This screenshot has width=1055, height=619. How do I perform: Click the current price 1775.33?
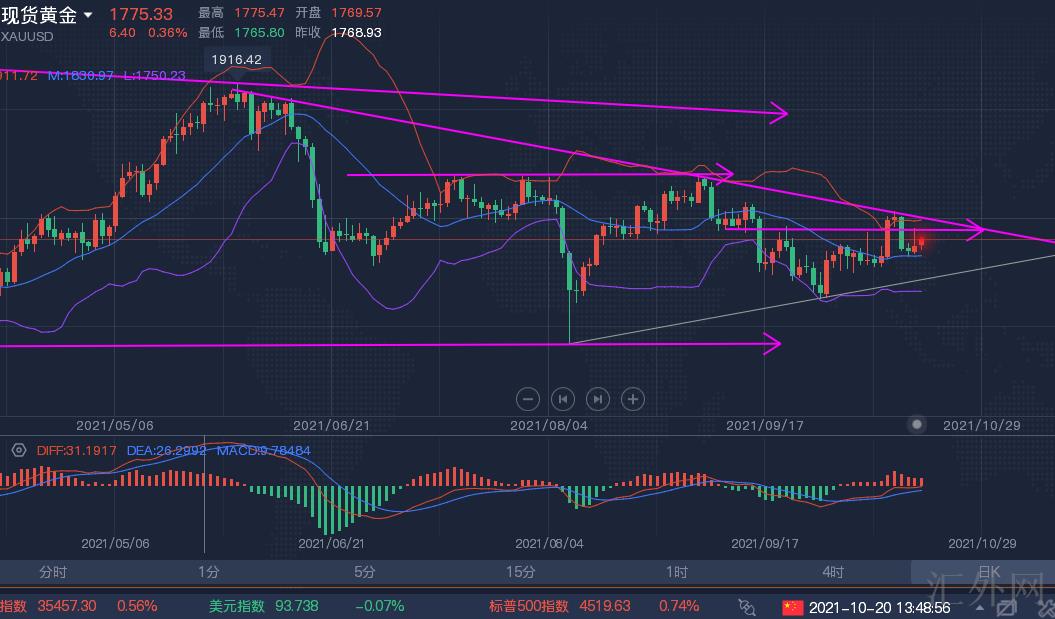(141, 14)
